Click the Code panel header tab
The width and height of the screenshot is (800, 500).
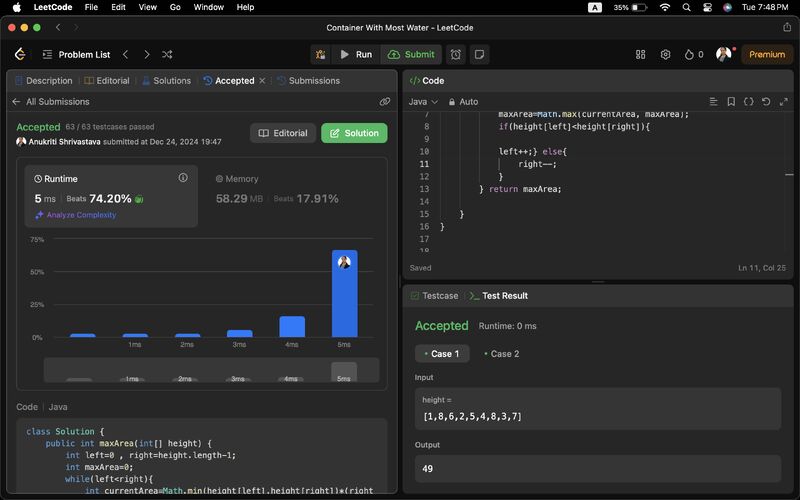tap(427, 81)
